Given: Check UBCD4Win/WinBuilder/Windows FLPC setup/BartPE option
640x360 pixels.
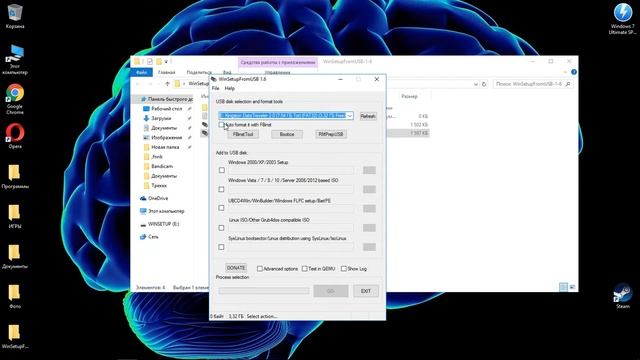Looking at the screenshot, I should (221, 208).
